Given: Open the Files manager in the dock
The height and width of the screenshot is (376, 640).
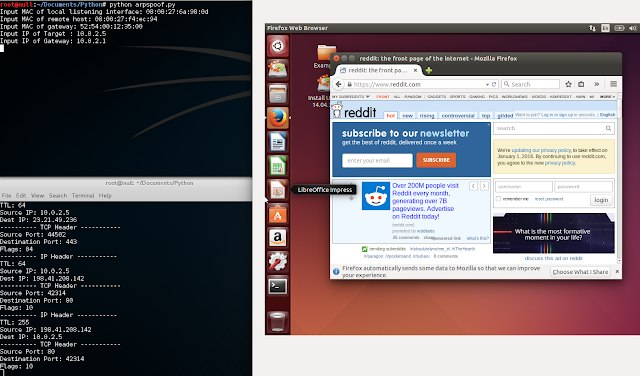Looking at the screenshot, I should point(278,94).
